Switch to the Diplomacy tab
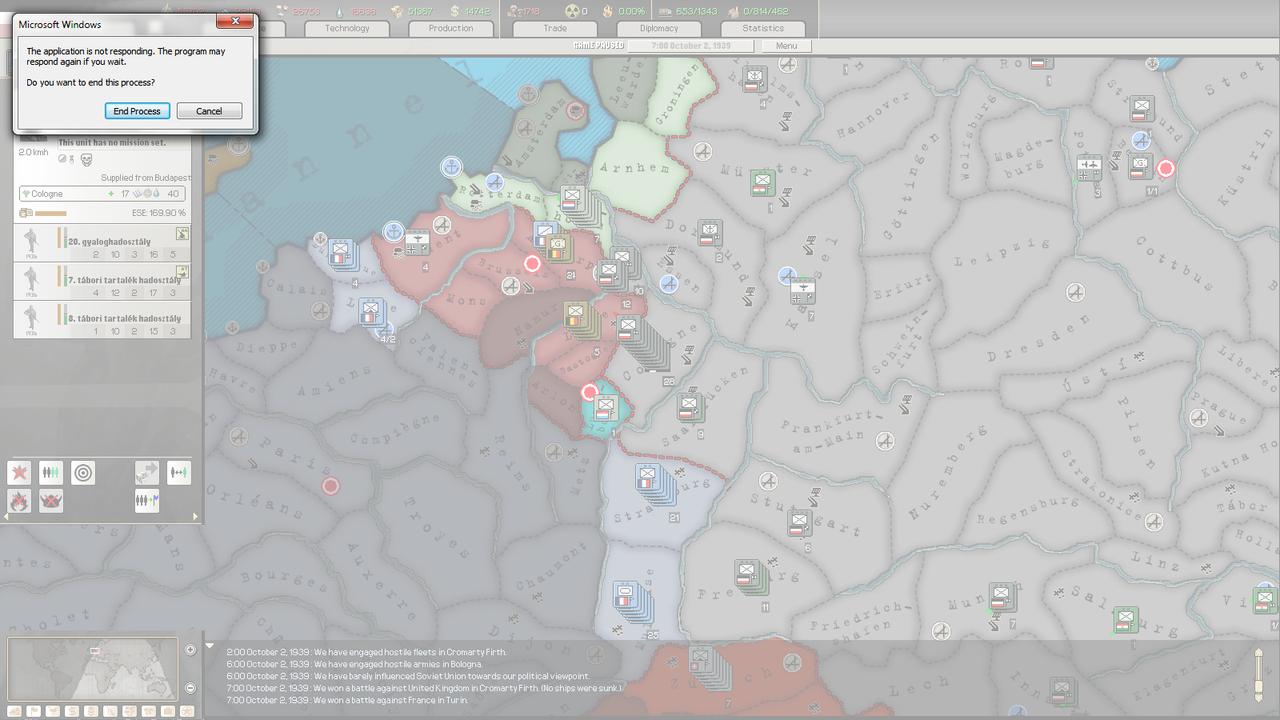1280x720 pixels. coord(659,28)
